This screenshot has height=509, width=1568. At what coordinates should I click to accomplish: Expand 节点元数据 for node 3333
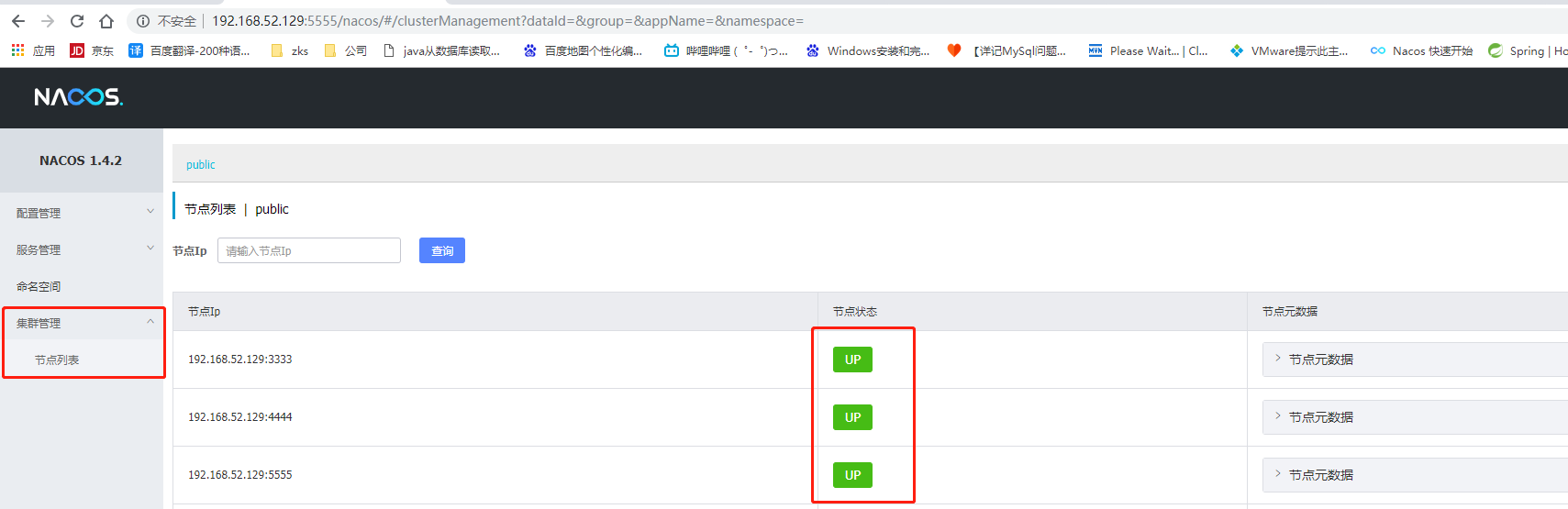click(1415, 360)
